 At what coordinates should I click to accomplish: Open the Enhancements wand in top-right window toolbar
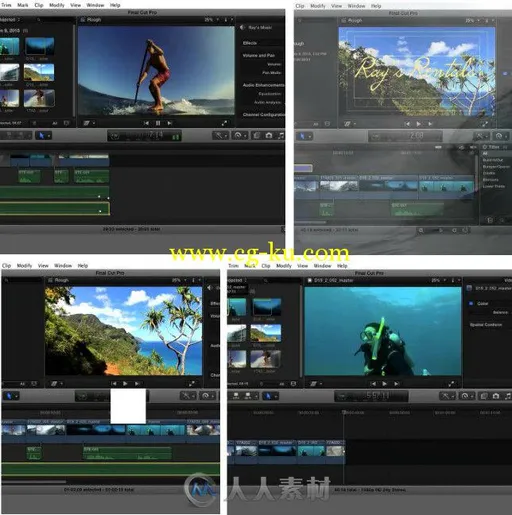tap(481, 136)
